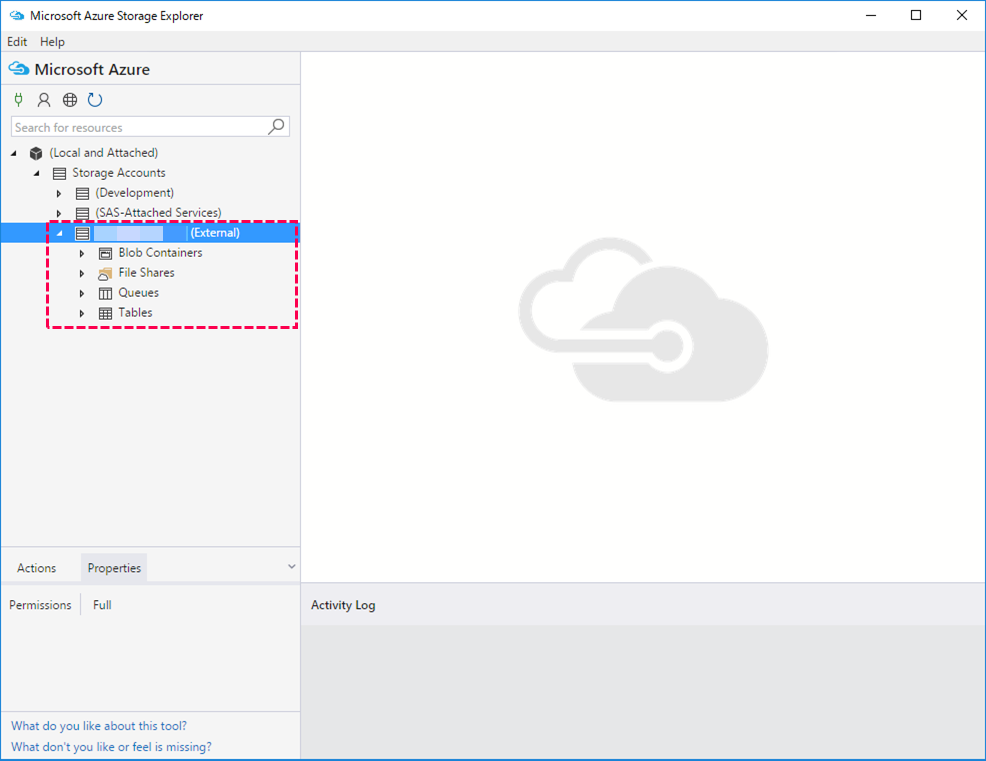The width and height of the screenshot is (986, 761).
Task: Click the Refresh all circular arrow icon
Action: click(x=95, y=99)
